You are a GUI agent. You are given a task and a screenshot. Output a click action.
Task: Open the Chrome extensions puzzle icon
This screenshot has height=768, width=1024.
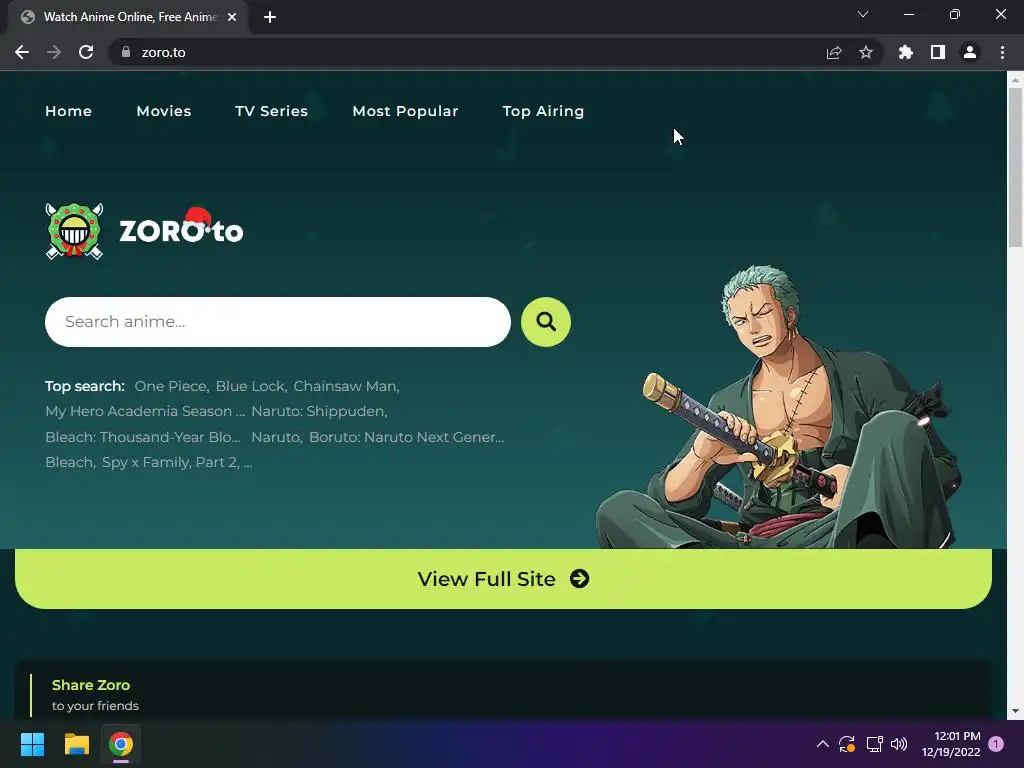pos(905,52)
